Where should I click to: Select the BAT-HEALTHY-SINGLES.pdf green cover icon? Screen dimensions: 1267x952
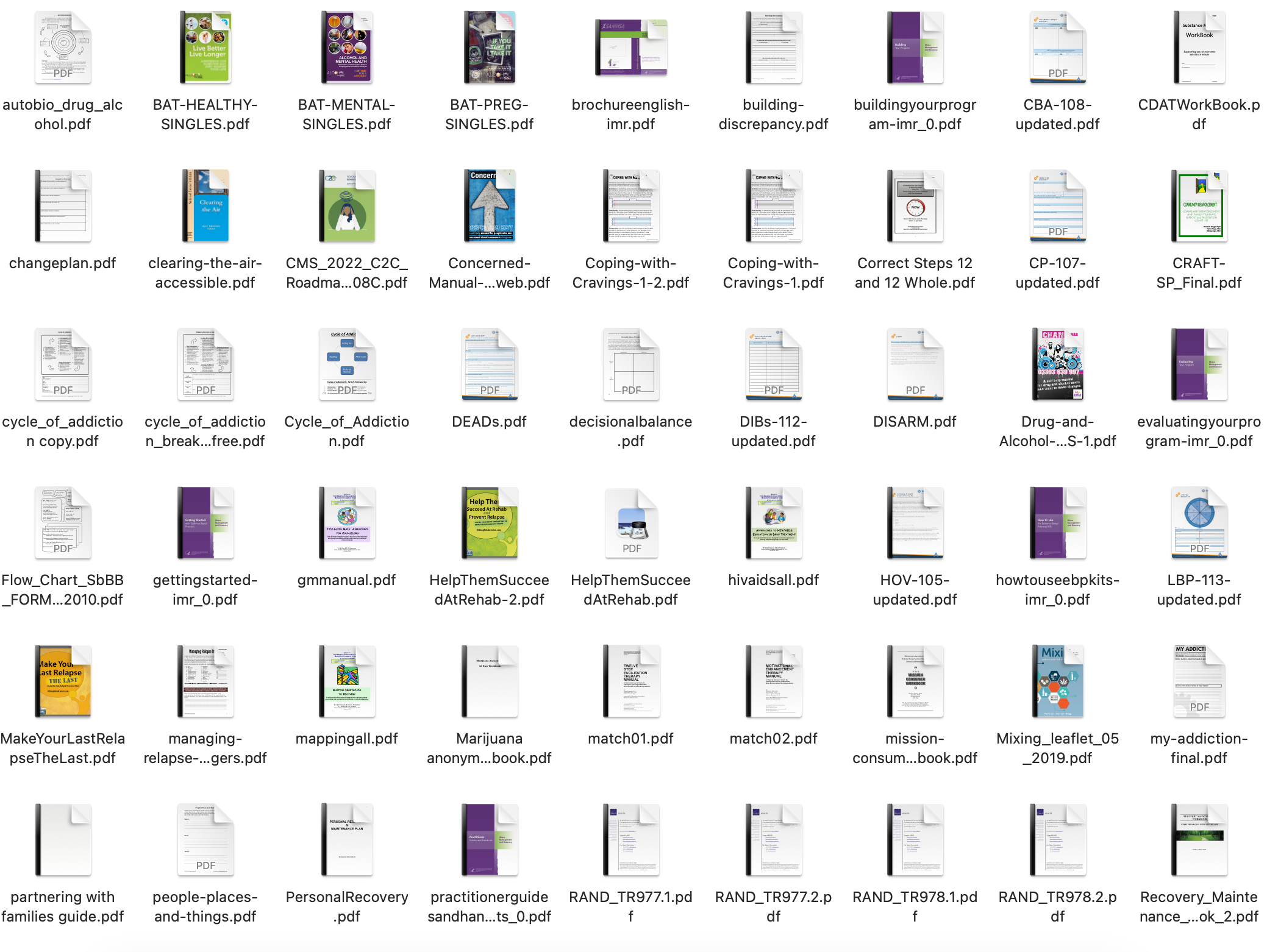tap(205, 48)
